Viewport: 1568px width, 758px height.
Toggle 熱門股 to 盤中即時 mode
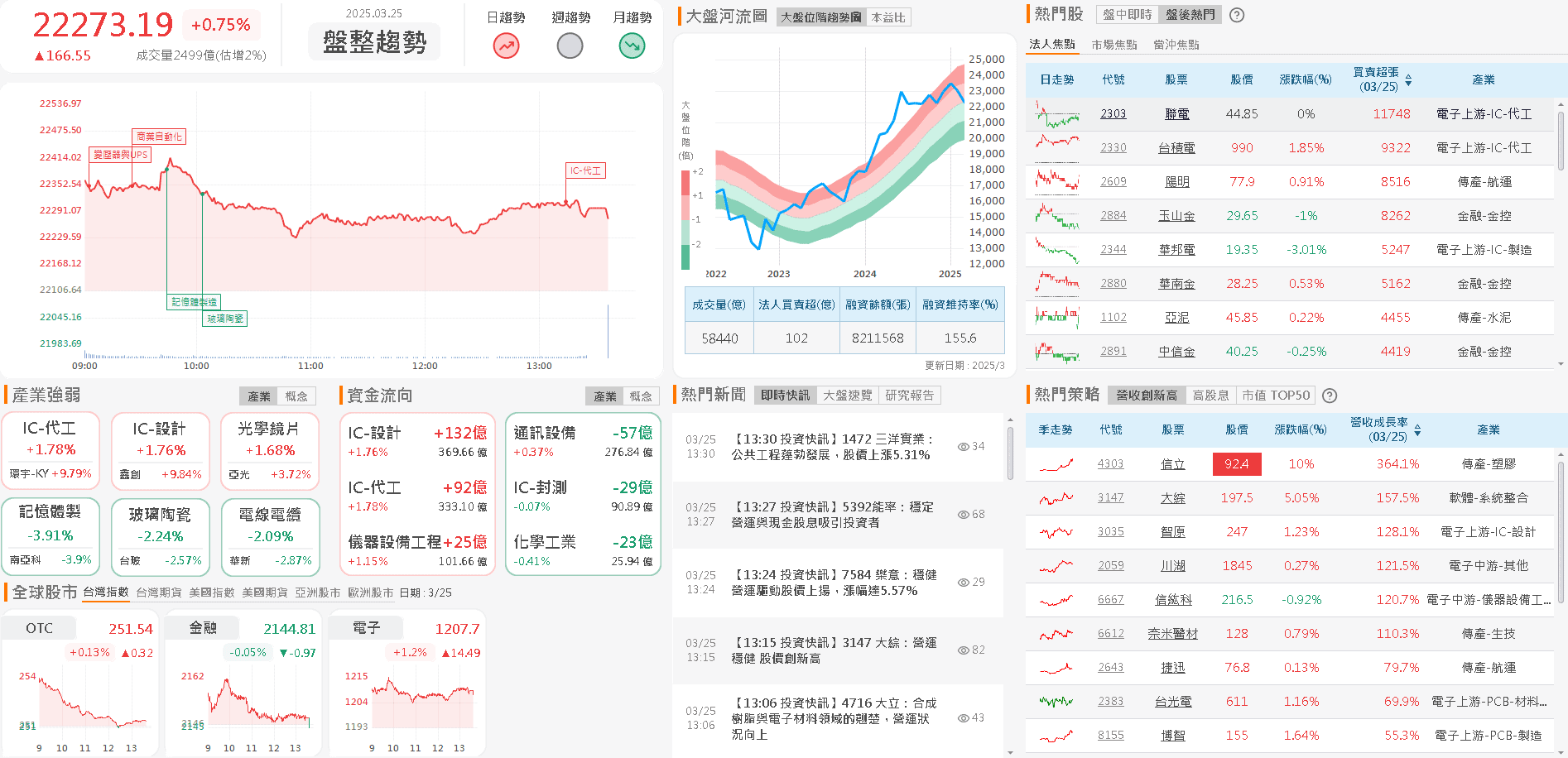pos(1127,15)
